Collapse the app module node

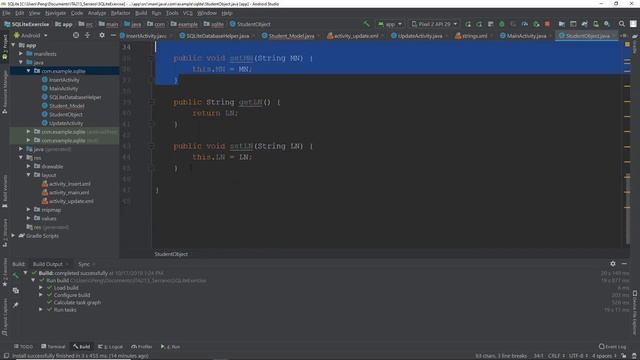(13, 45)
